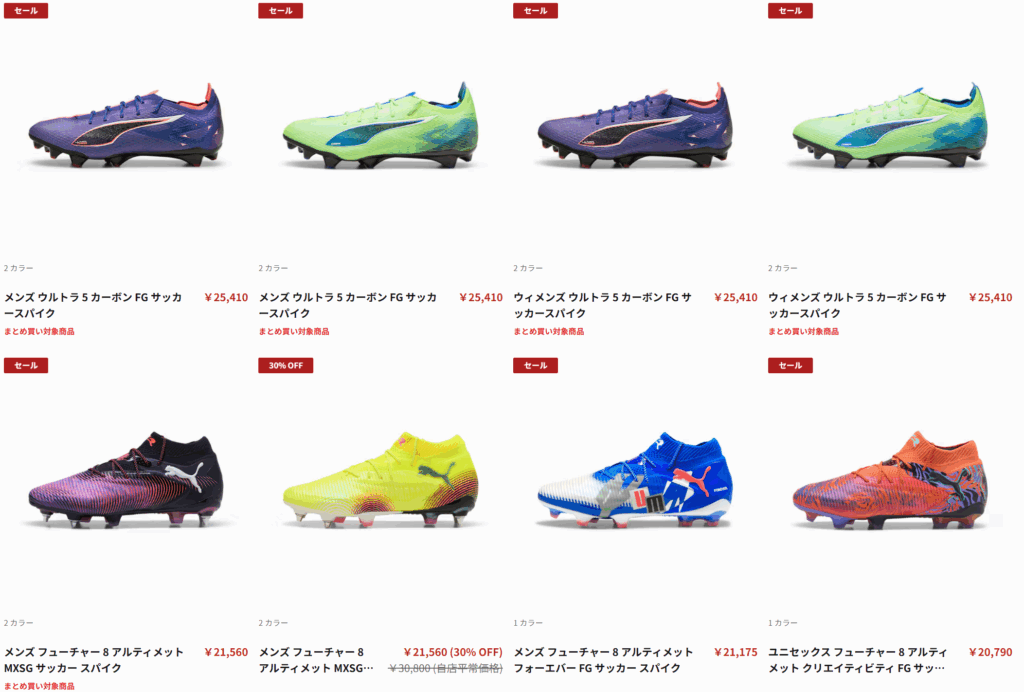Open the yellow Future 8 Ultimate shoe image

(x=380, y=480)
